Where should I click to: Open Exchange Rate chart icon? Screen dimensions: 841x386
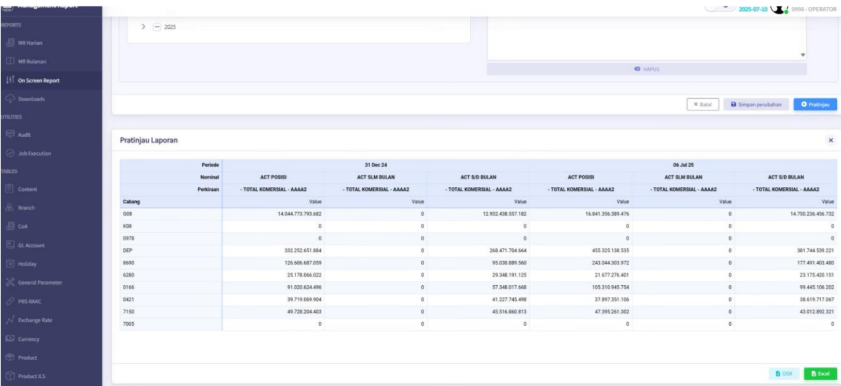click(10, 320)
